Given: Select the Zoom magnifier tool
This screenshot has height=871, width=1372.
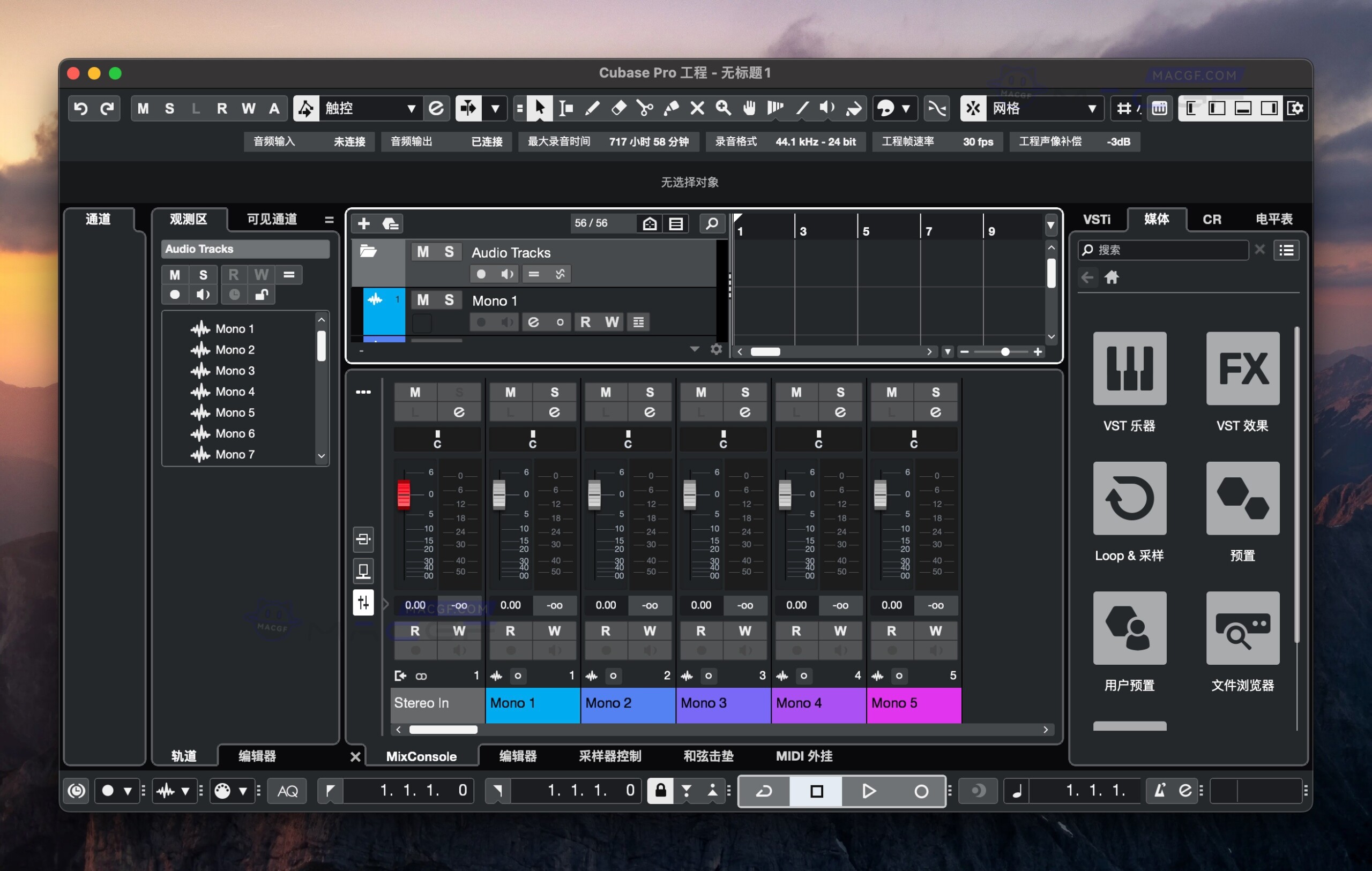Looking at the screenshot, I should (723, 108).
